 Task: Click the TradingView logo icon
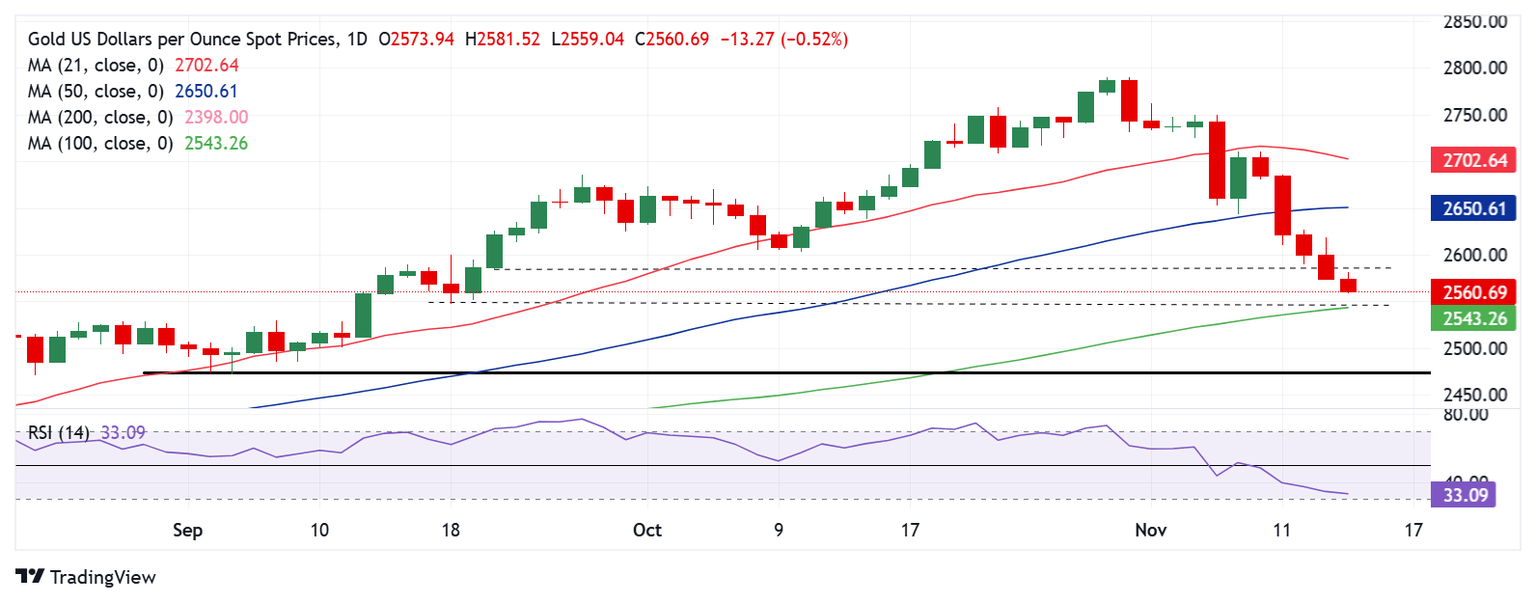click(x=30, y=577)
